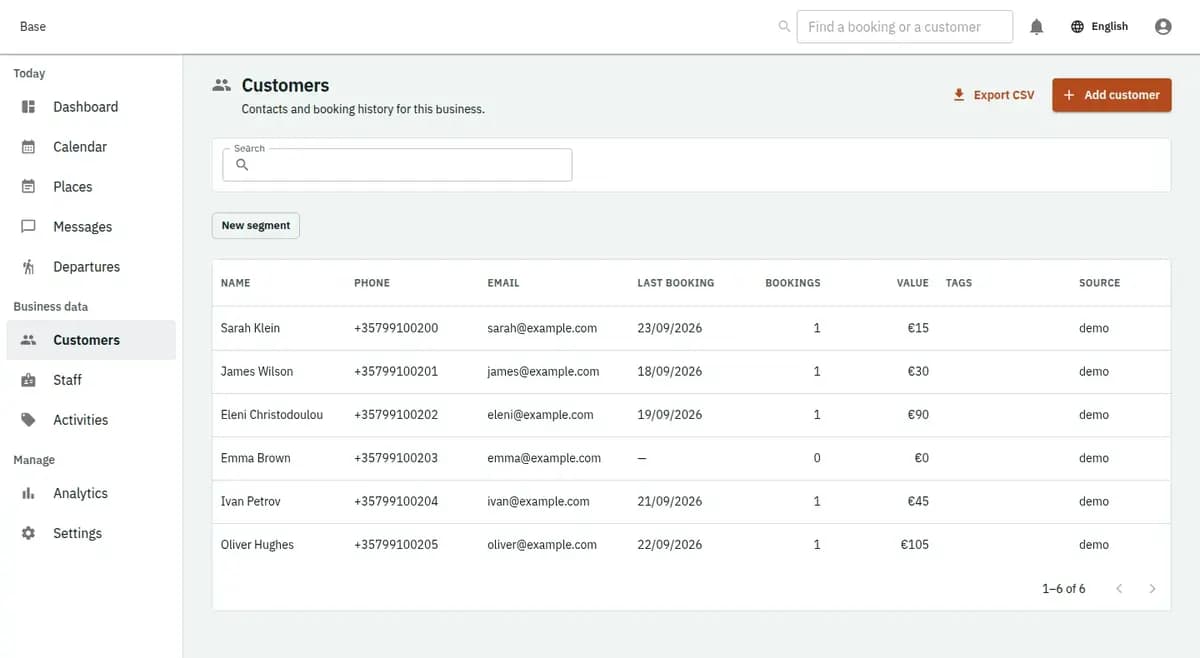Click the Dashboard sidebar icon
This screenshot has height=658, width=1200.
click(x=29, y=107)
